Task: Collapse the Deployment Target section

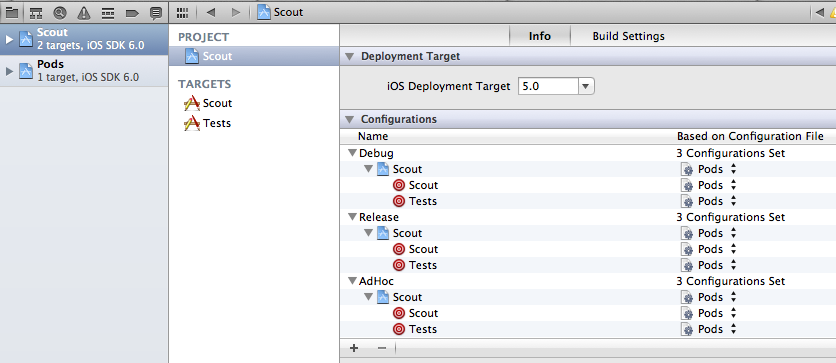Action: (x=349, y=57)
